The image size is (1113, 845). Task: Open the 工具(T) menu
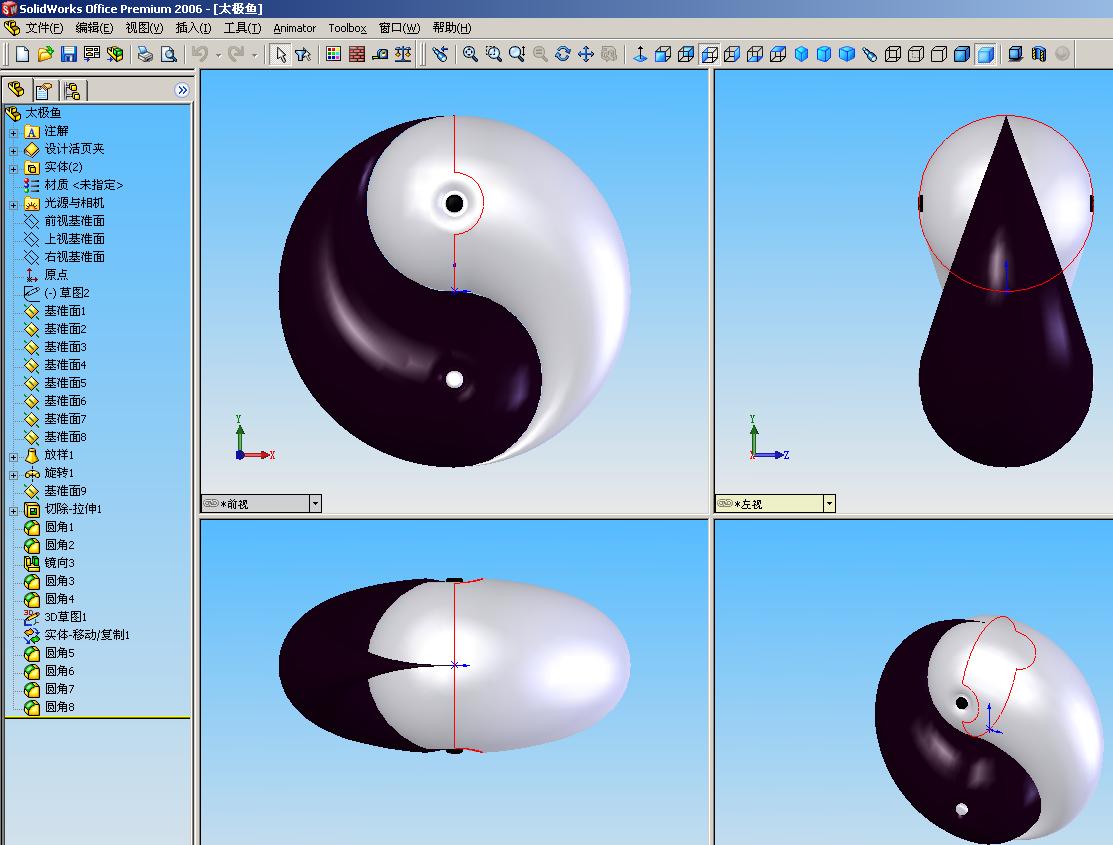(x=242, y=28)
